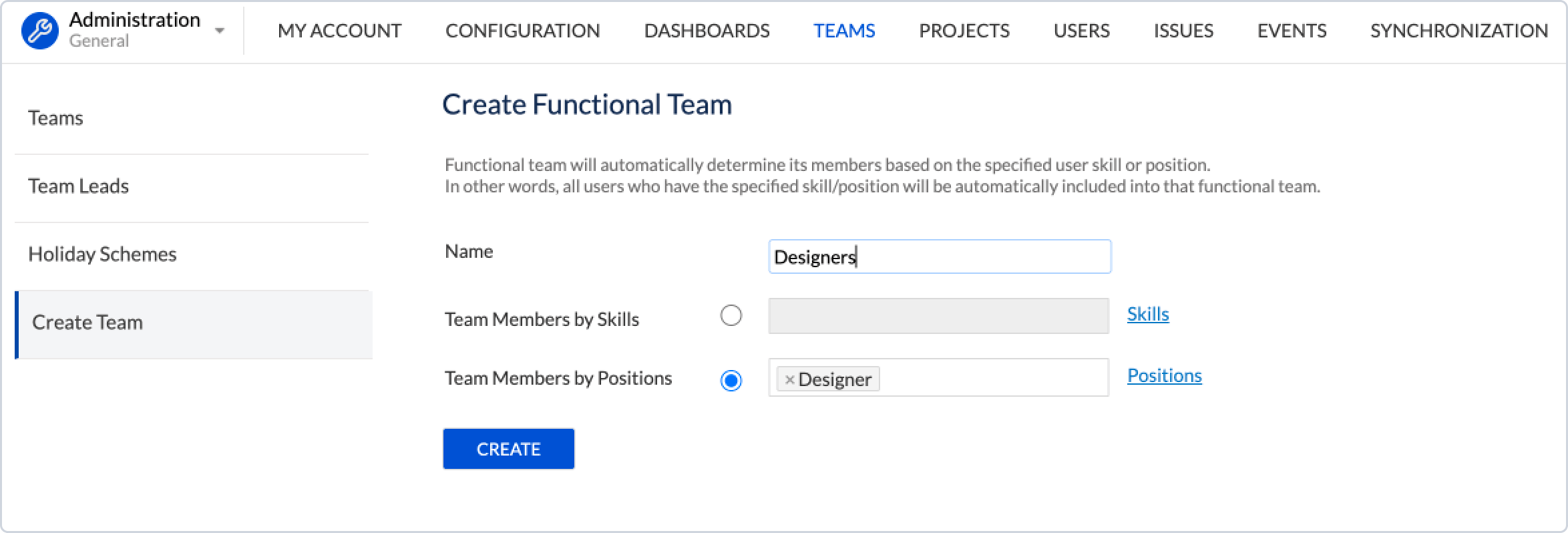The height and width of the screenshot is (533, 1568).
Task: Select Holiday Schemes in the sidebar
Action: coord(102,254)
